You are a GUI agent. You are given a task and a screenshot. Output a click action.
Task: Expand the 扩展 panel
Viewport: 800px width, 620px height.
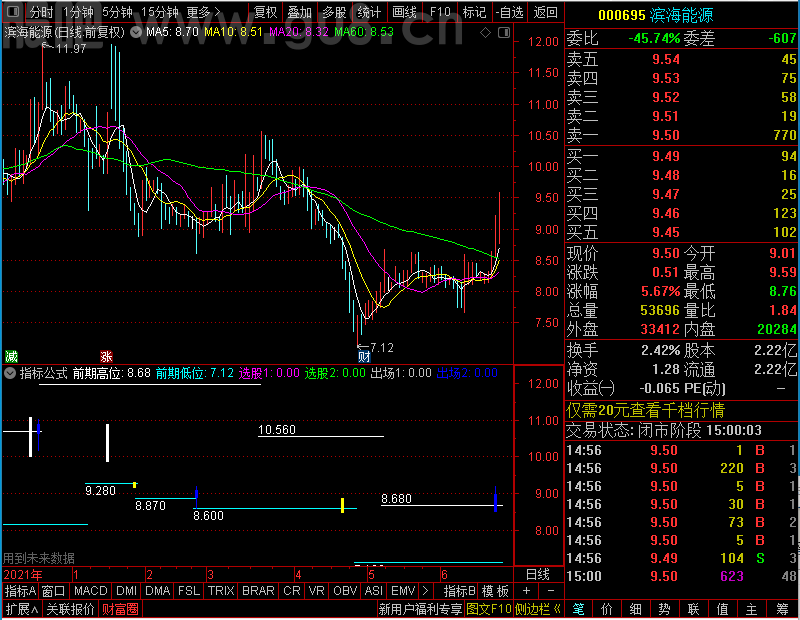click(22, 609)
